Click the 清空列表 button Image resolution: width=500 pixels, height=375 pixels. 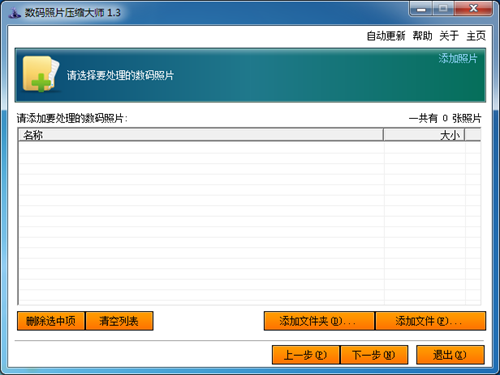coord(119,321)
